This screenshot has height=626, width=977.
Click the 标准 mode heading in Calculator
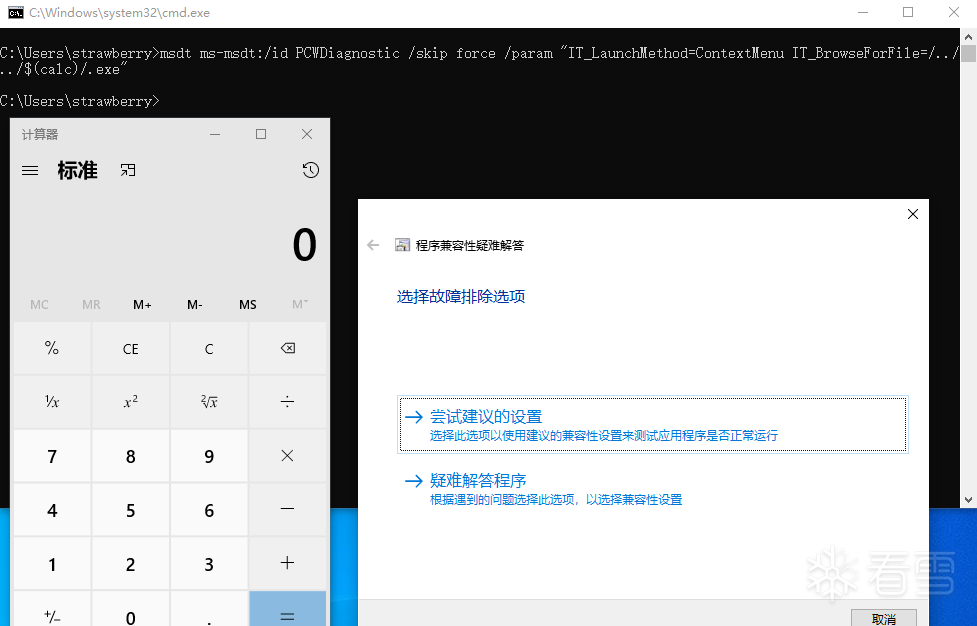pos(78,170)
